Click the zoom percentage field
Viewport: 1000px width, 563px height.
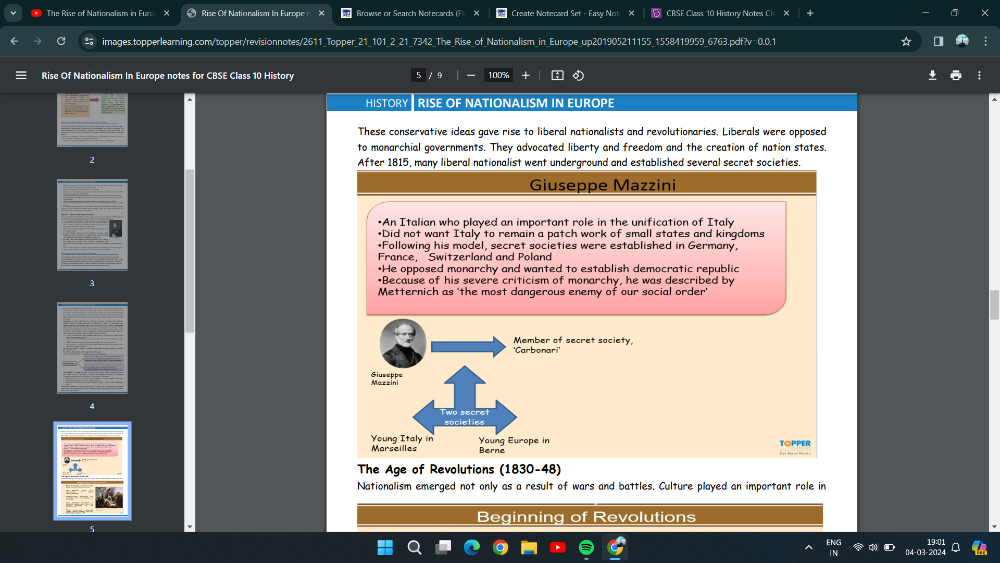click(x=498, y=75)
